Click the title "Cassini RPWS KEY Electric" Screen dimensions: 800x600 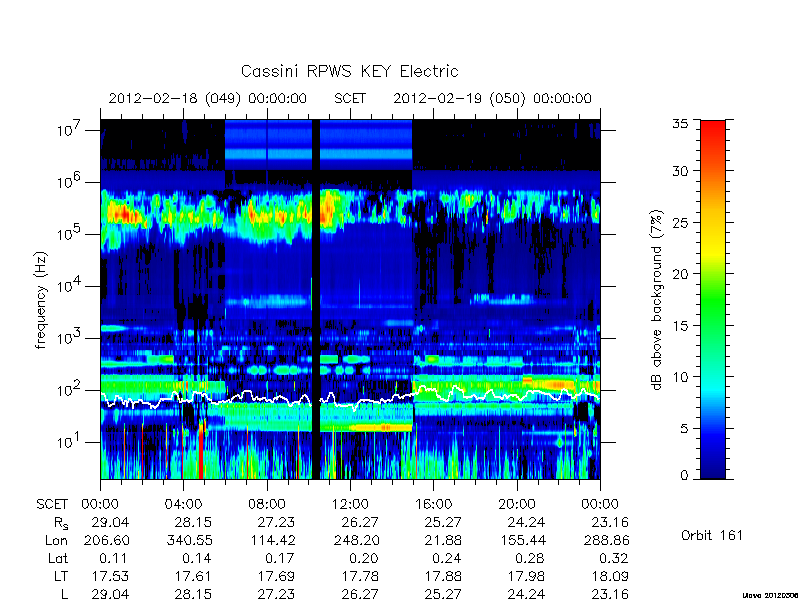349,71
